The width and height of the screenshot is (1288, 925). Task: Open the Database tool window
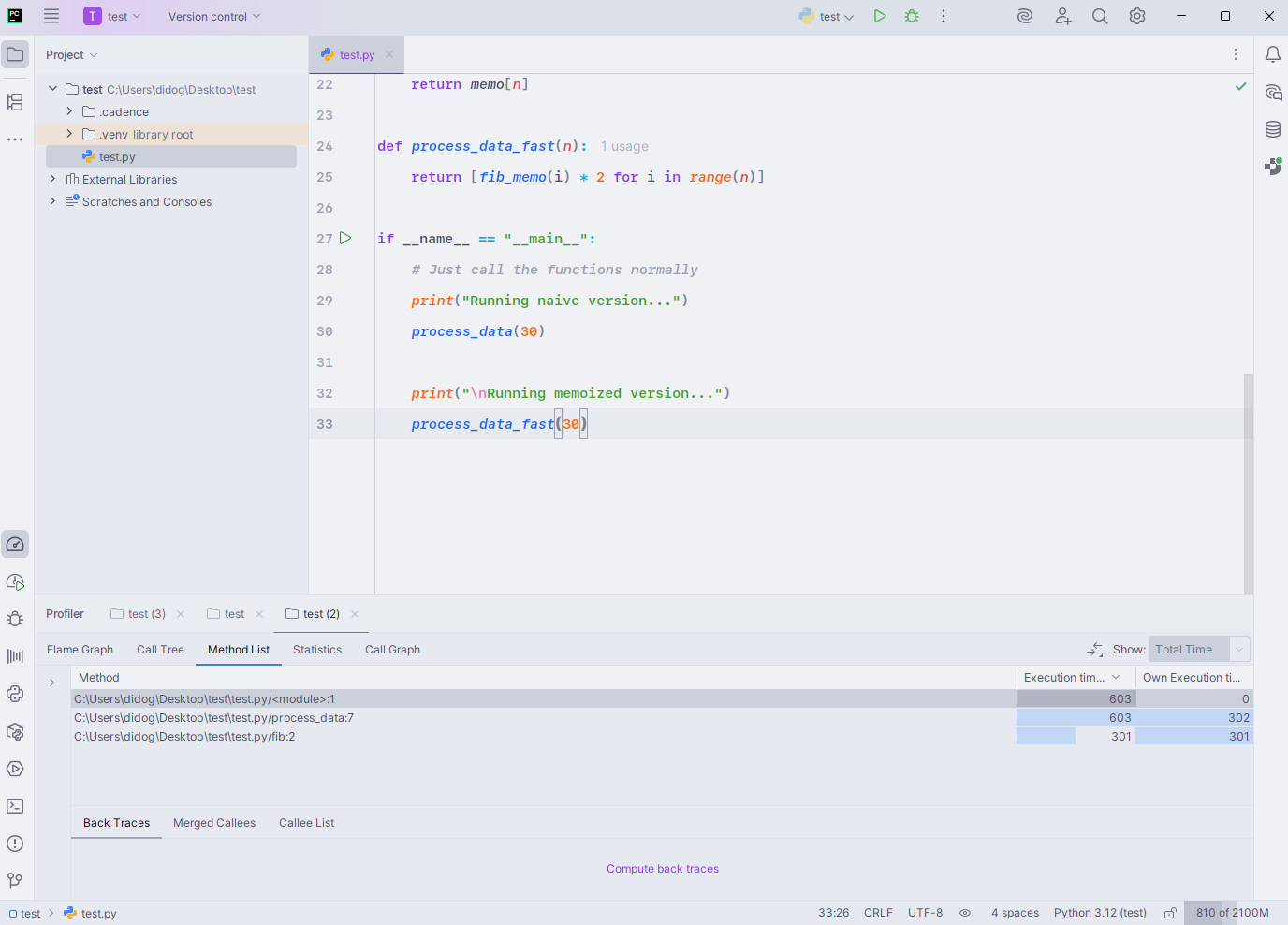1273,129
